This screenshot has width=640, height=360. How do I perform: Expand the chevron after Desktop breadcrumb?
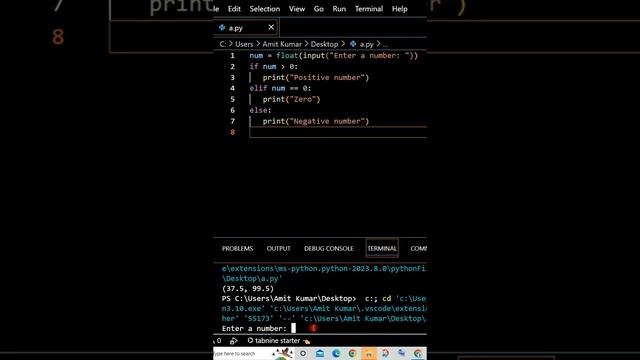point(343,44)
